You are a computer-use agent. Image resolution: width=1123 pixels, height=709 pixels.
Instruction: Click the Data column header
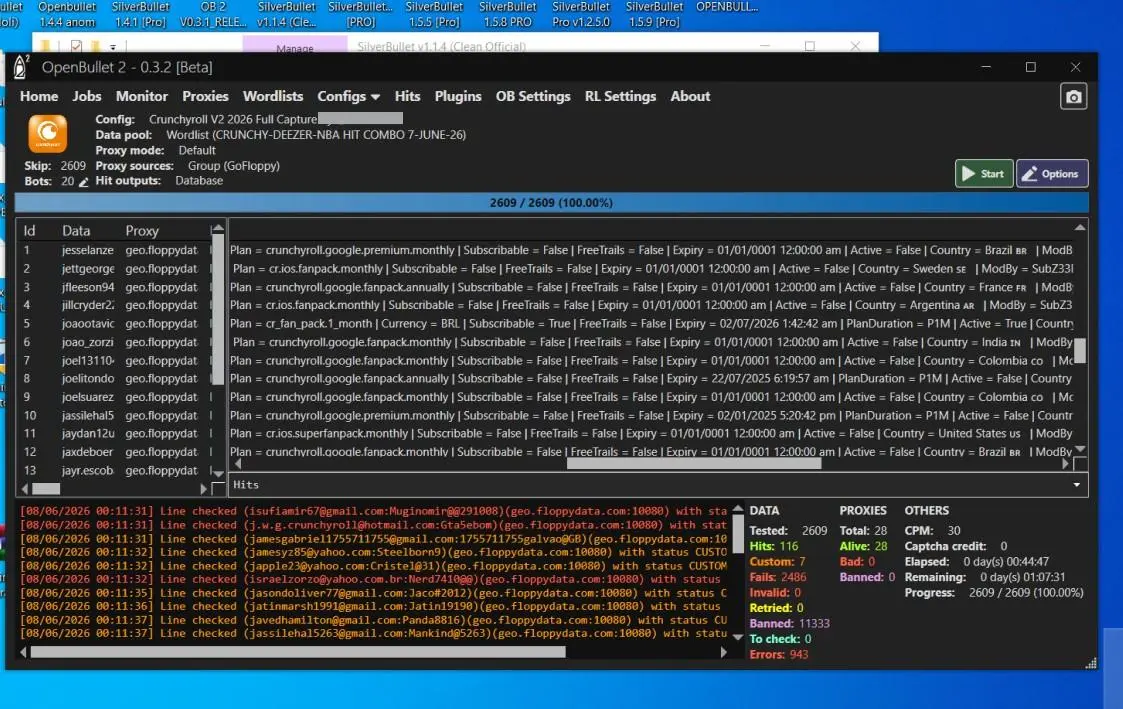pos(76,231)
